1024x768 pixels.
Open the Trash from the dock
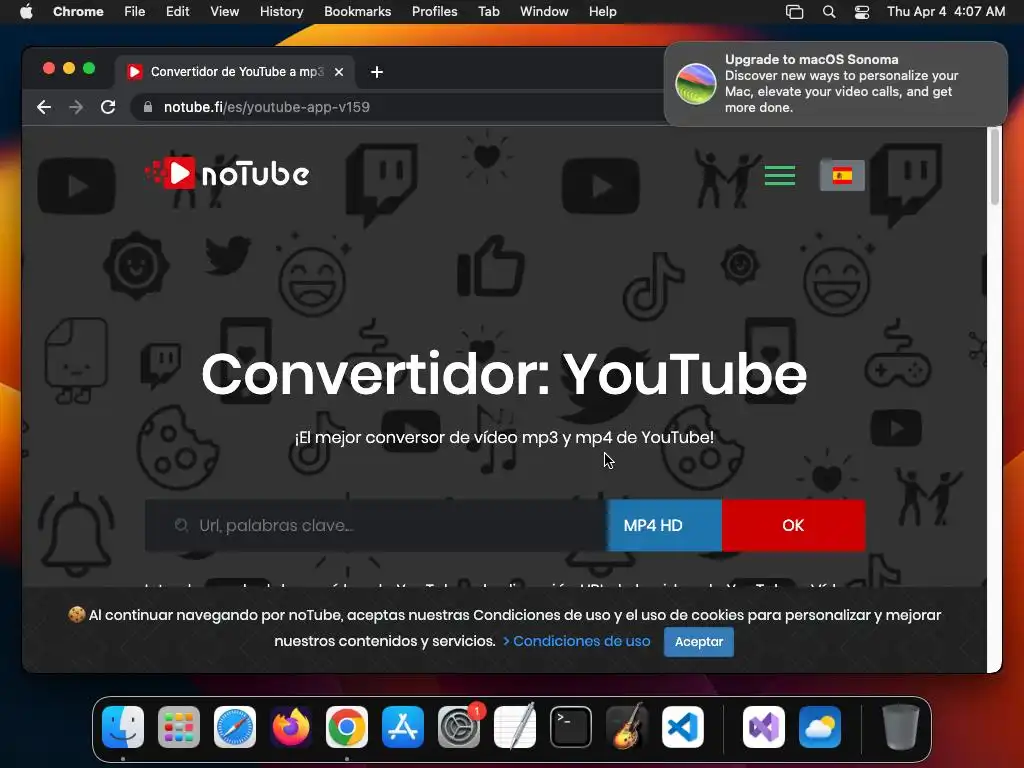pos(901,727)
